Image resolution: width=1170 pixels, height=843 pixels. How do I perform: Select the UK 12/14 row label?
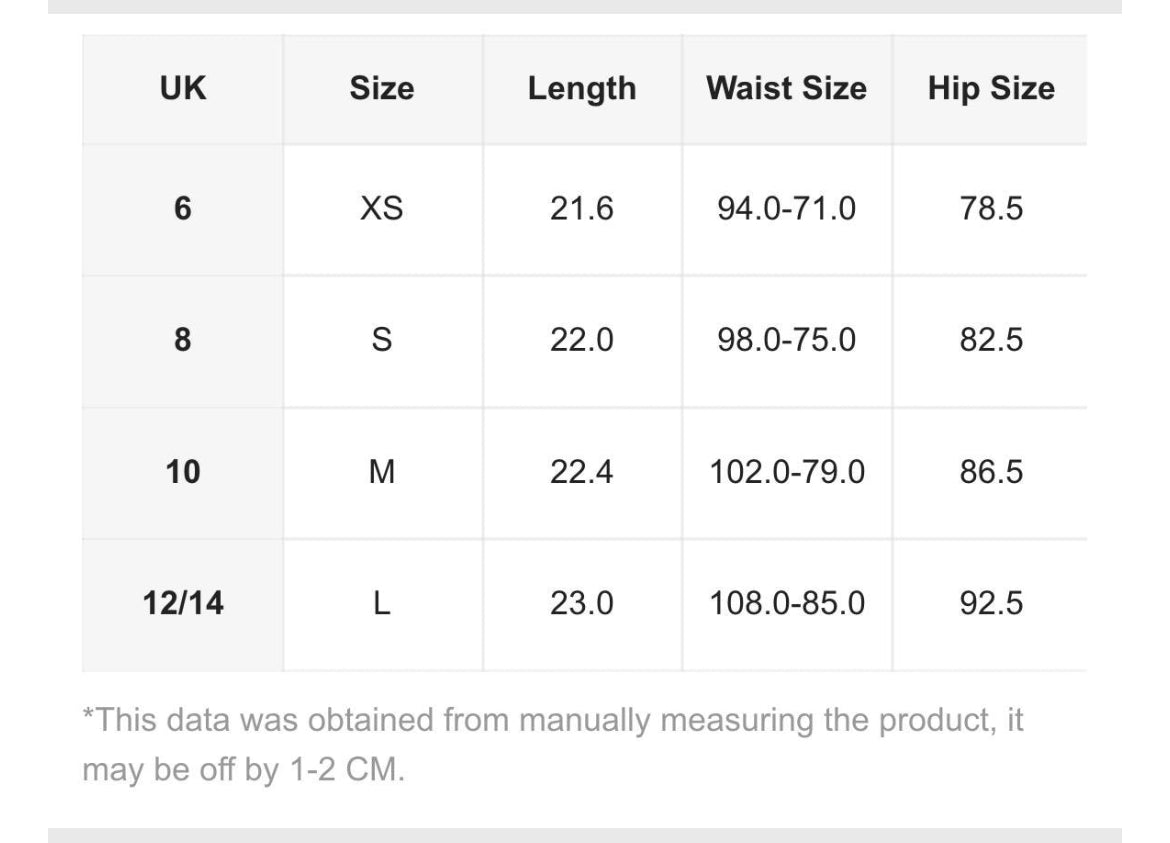(182, 604)
